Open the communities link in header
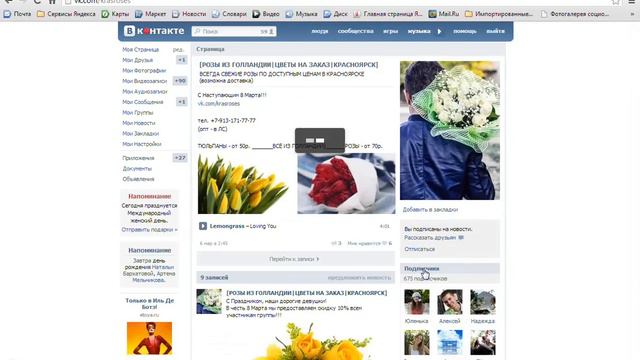The image size is (640, 360). pyautogui.click(x=355, y=31)
